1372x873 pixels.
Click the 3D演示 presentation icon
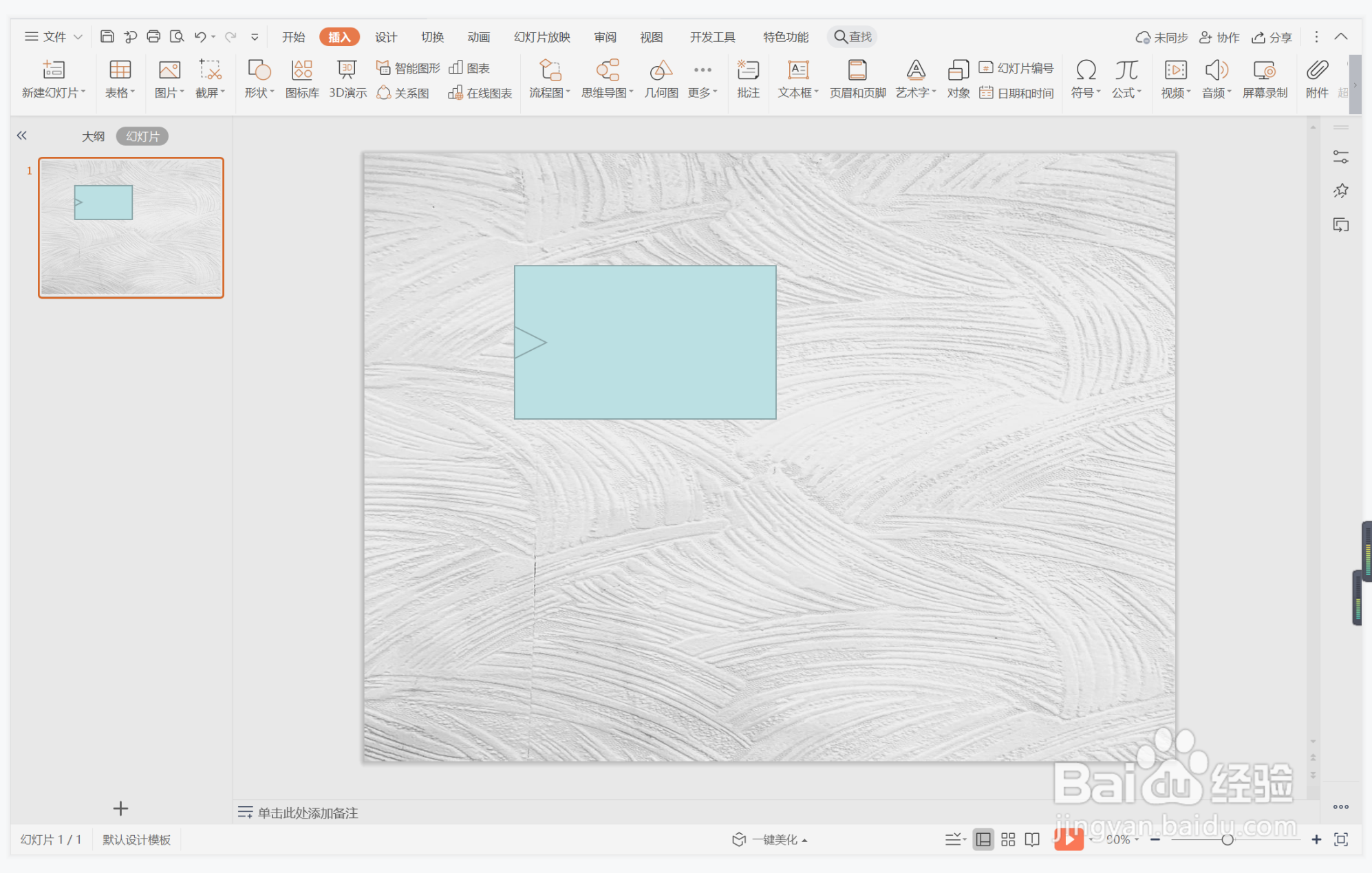tap(347, 78)
